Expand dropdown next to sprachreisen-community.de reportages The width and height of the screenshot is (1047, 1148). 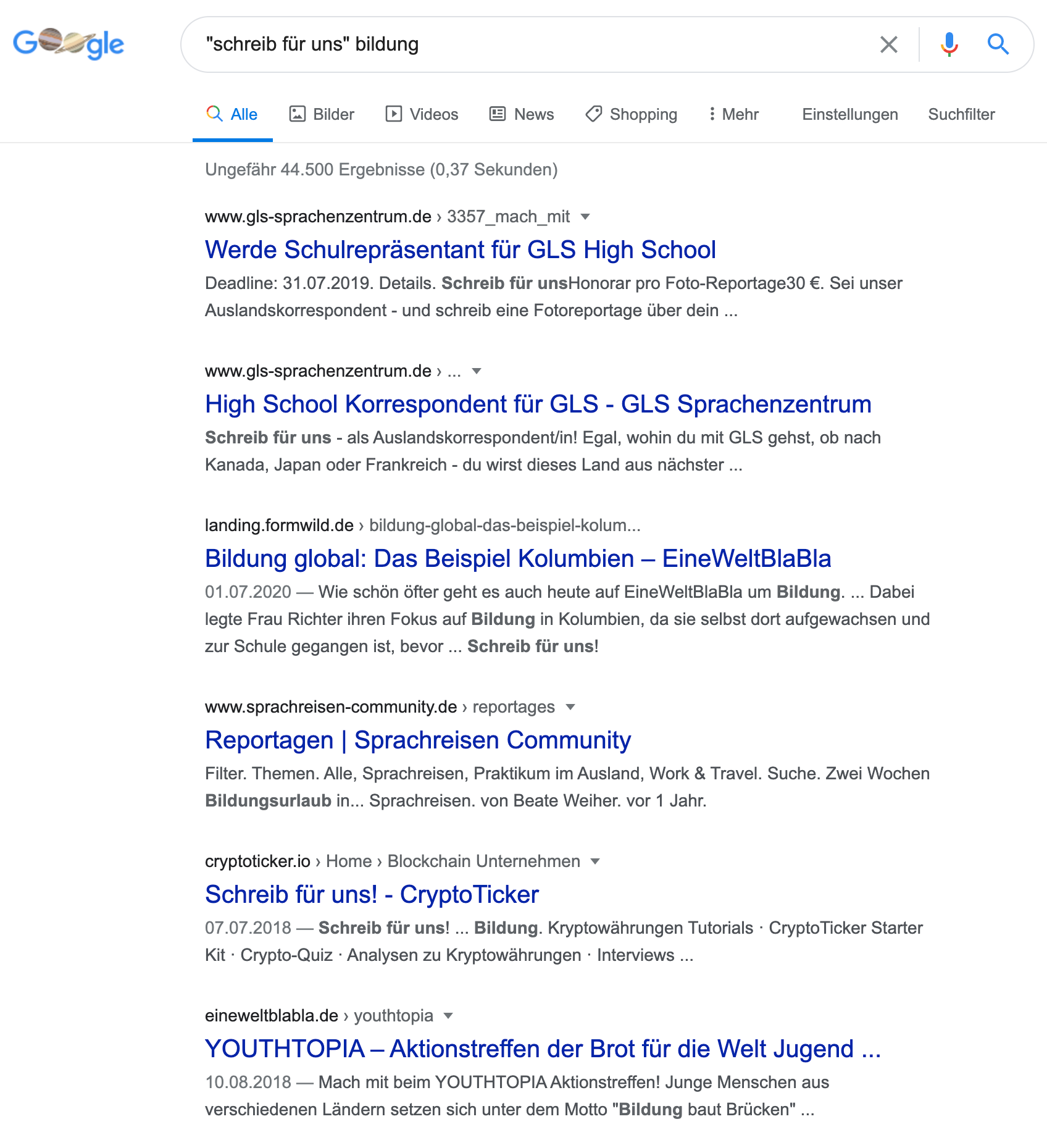[570, 707]
